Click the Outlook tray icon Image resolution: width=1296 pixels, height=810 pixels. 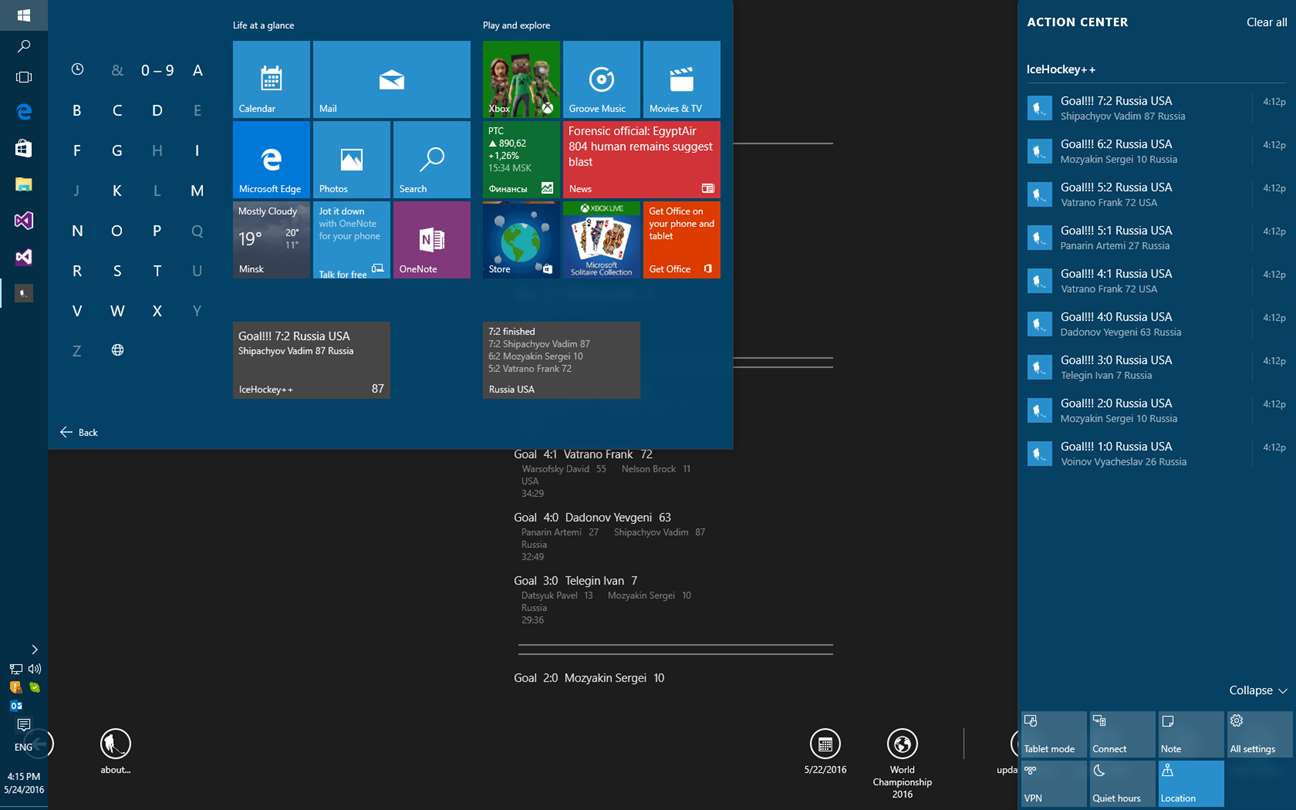click(16, 705)
